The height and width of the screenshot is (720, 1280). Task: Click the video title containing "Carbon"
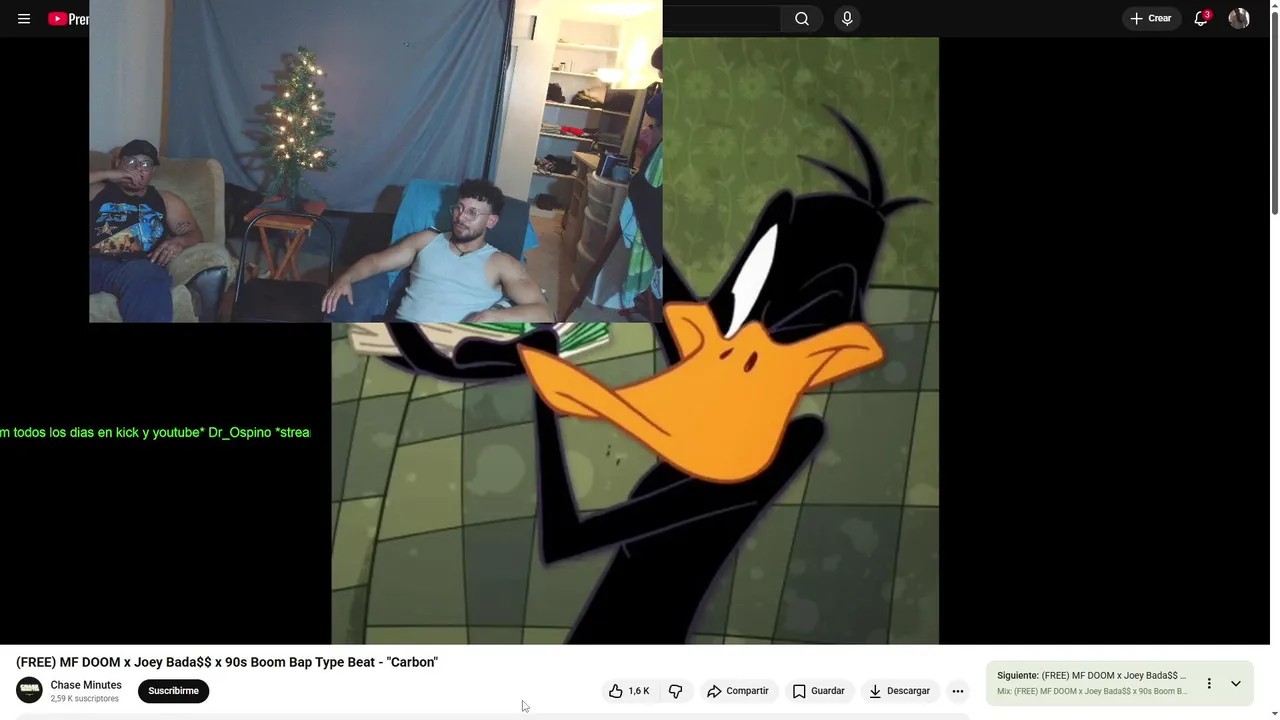pyautogui.click(x=227, y=662)
